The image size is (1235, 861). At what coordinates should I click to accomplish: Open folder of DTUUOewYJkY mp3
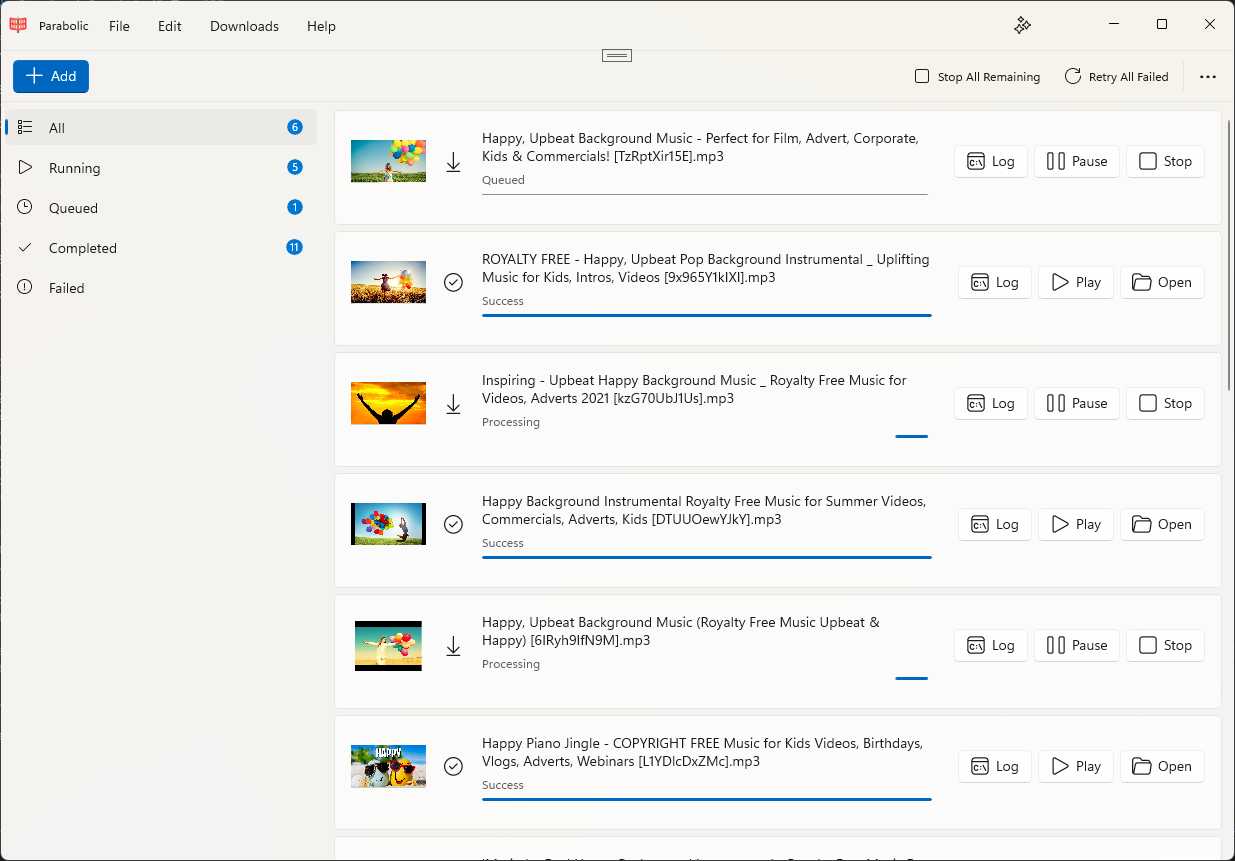pos(1162,524)
